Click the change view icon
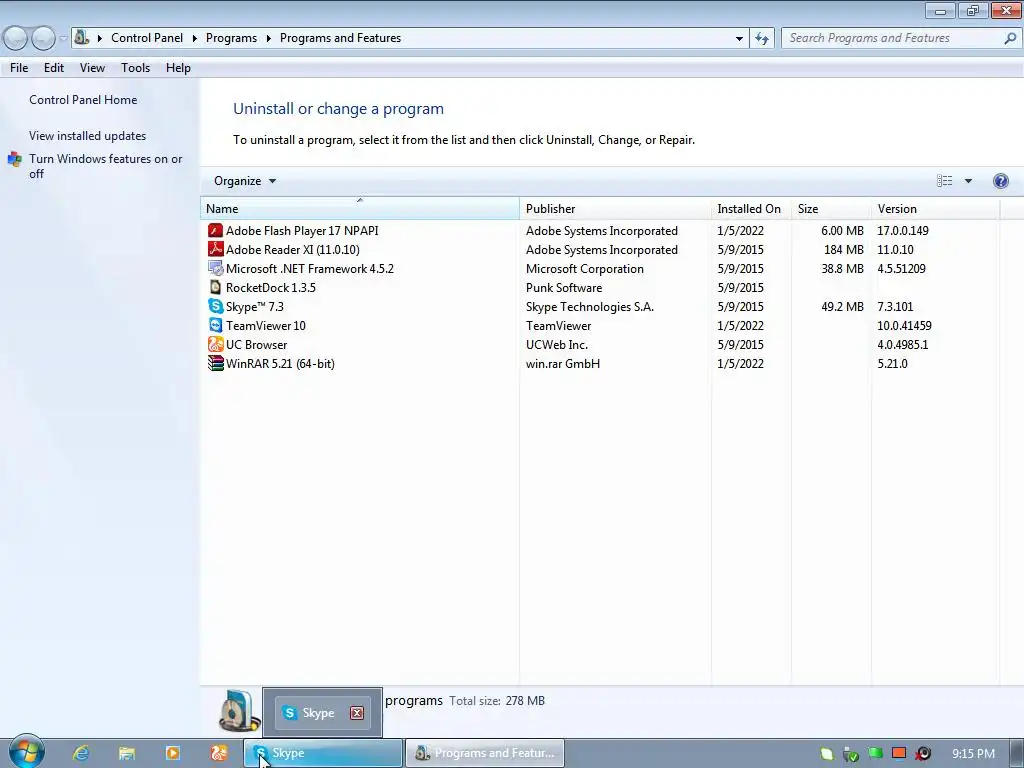Screen dimensions: 1024x768 944,181
